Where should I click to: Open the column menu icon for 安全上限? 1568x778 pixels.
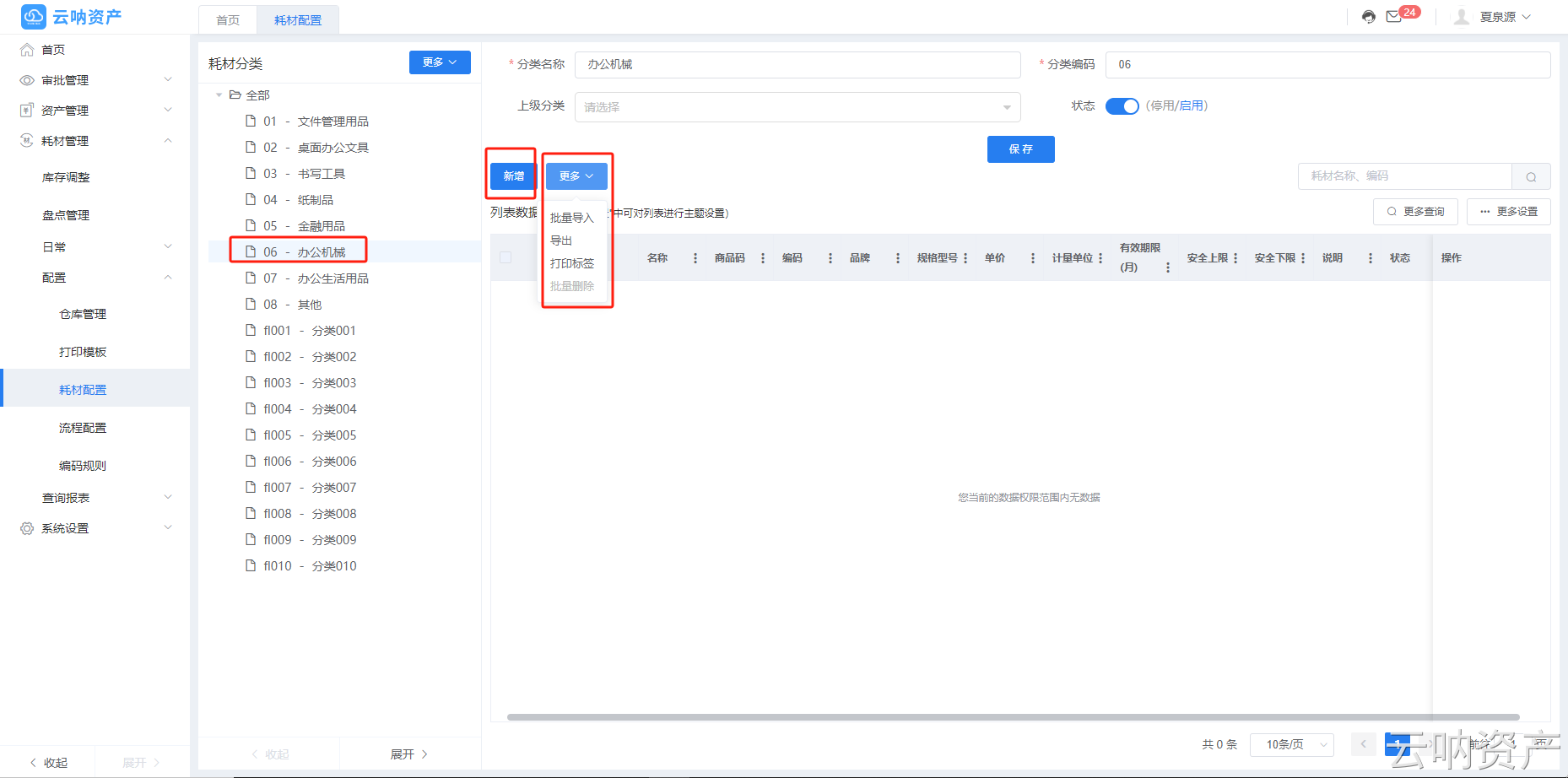pyautogui.click(x=1235, y=258)
